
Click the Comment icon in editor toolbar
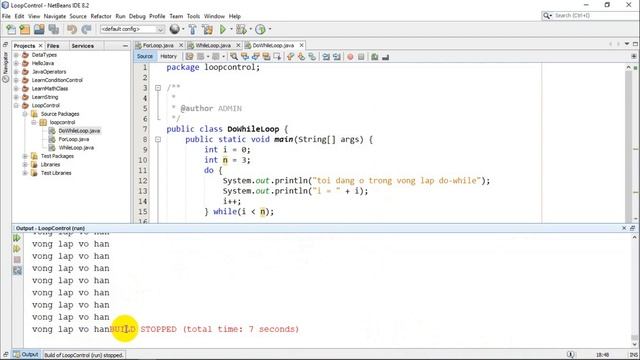[x=375, y=57]
